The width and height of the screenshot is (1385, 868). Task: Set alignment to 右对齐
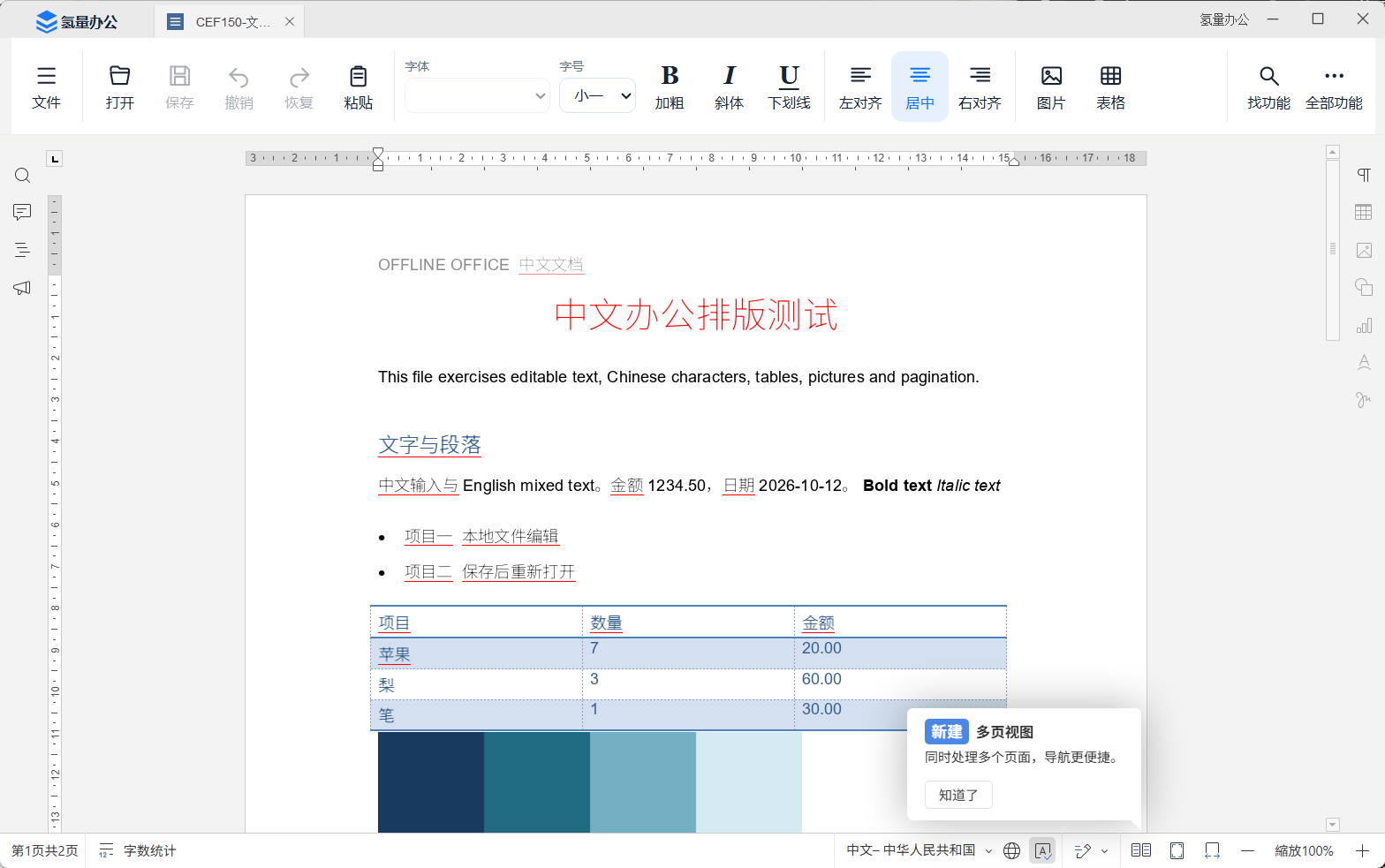tap(980, 87)
